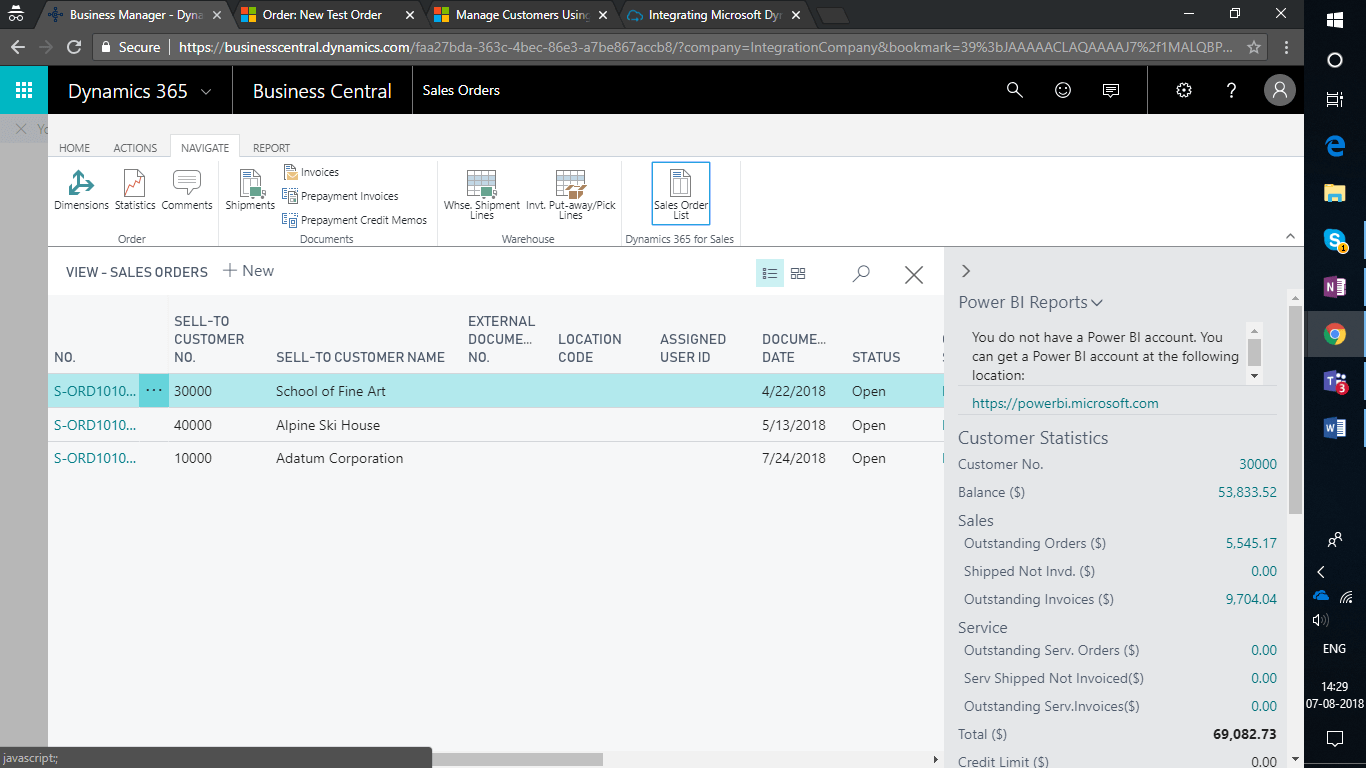
Task: Click the Sales Order List icon
Action: 681,193
